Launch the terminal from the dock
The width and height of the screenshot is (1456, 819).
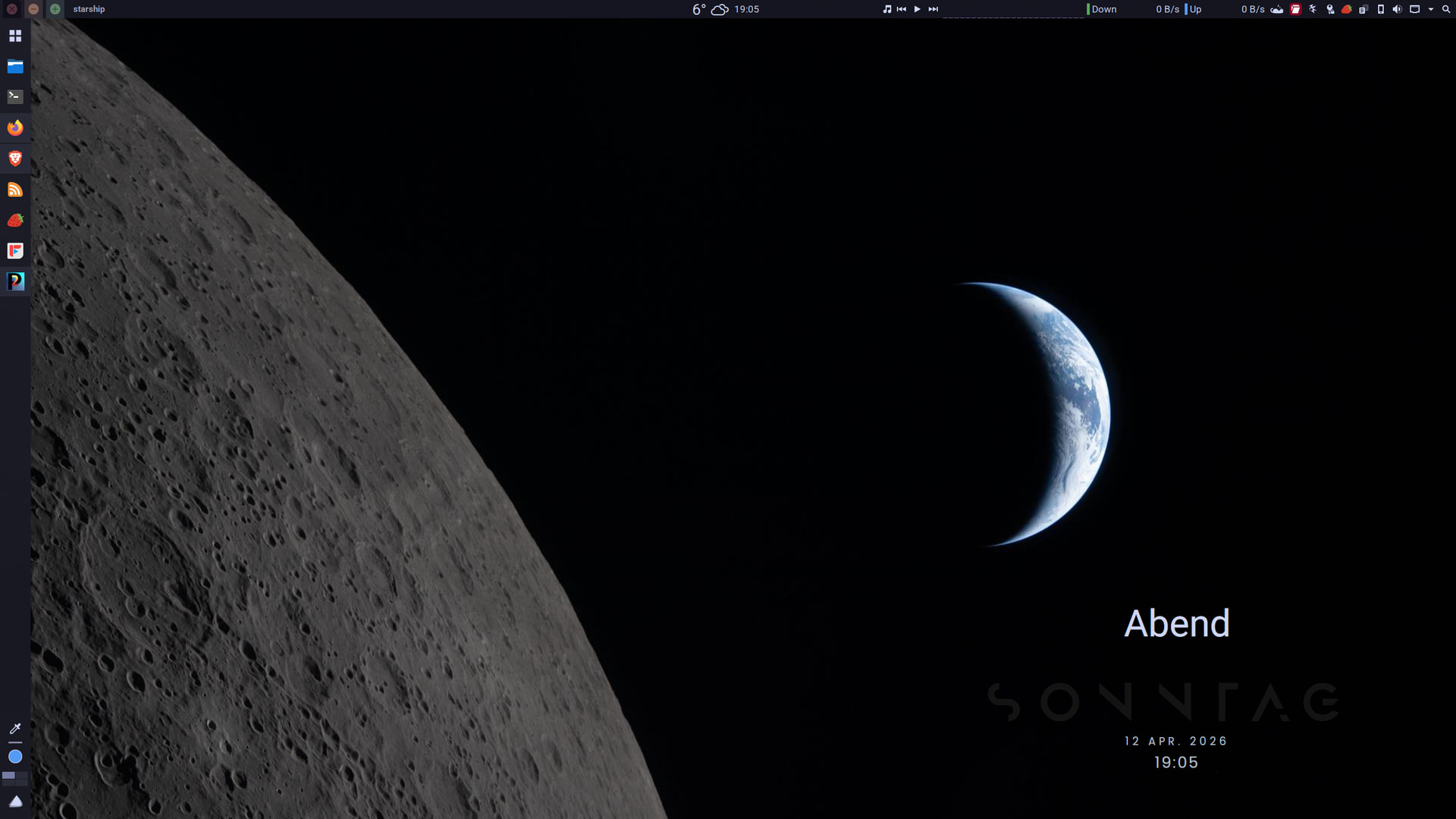coord(15,97)
